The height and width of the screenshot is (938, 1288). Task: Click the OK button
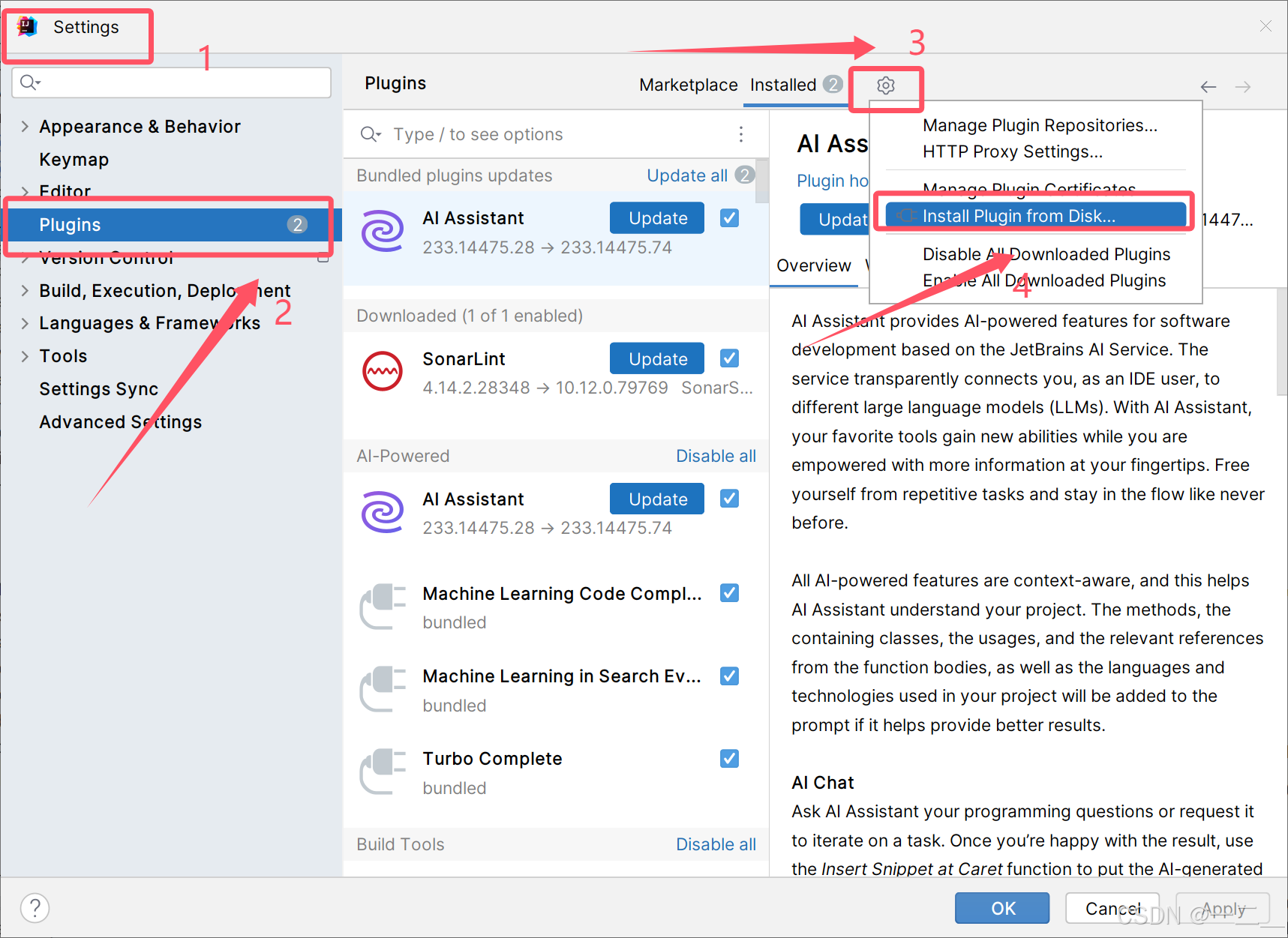click(1002, 908)
